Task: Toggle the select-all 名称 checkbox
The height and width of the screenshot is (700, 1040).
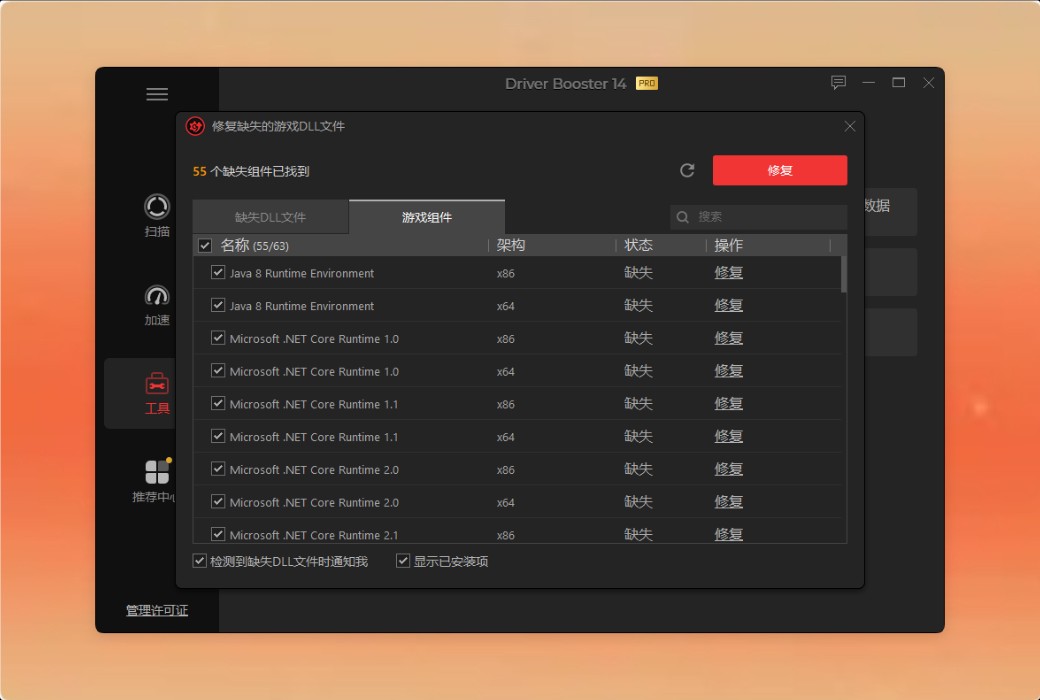Action: point(205,245)
